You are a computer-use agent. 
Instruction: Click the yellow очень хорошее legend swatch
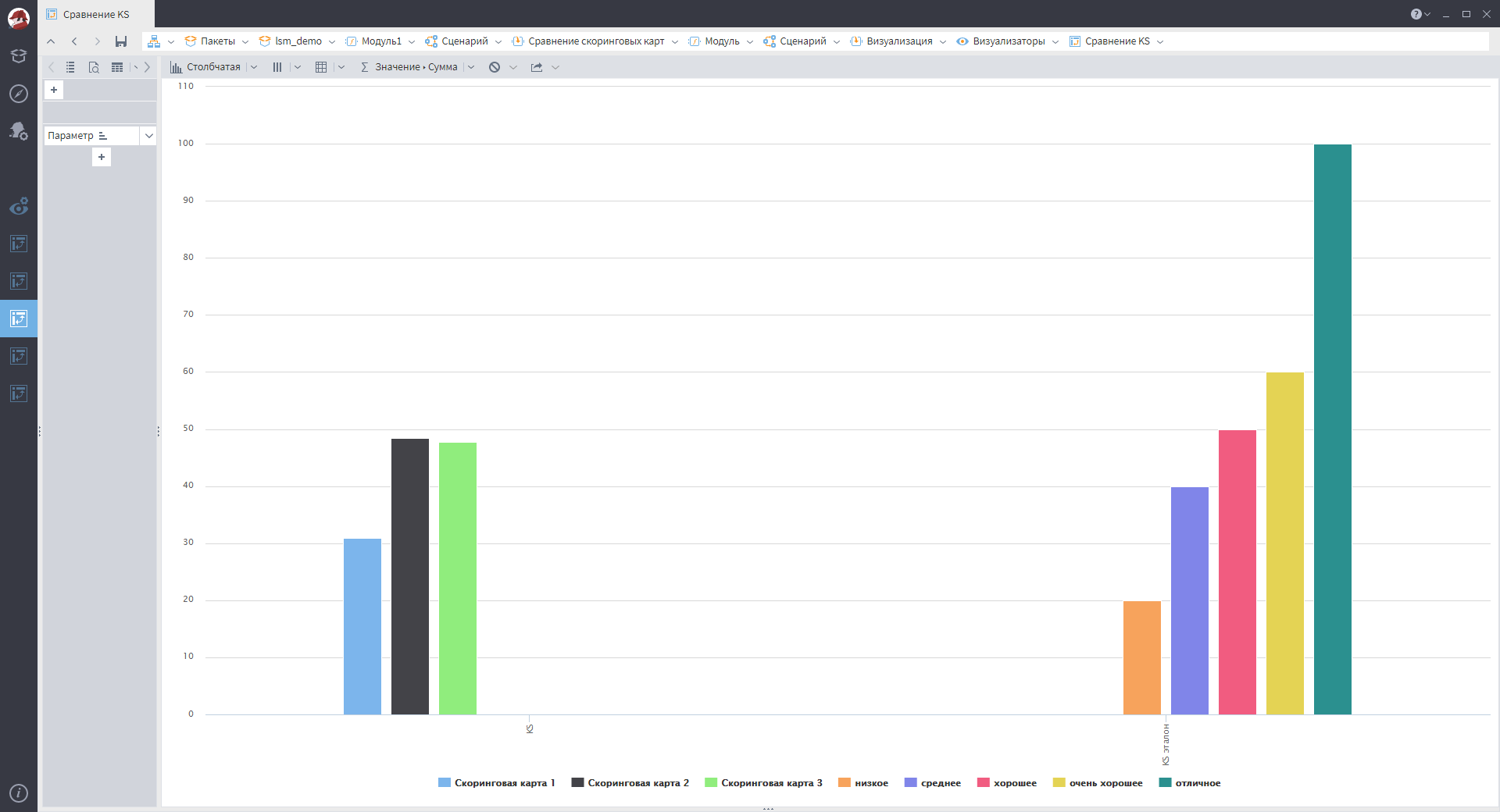coord(1059,782)
